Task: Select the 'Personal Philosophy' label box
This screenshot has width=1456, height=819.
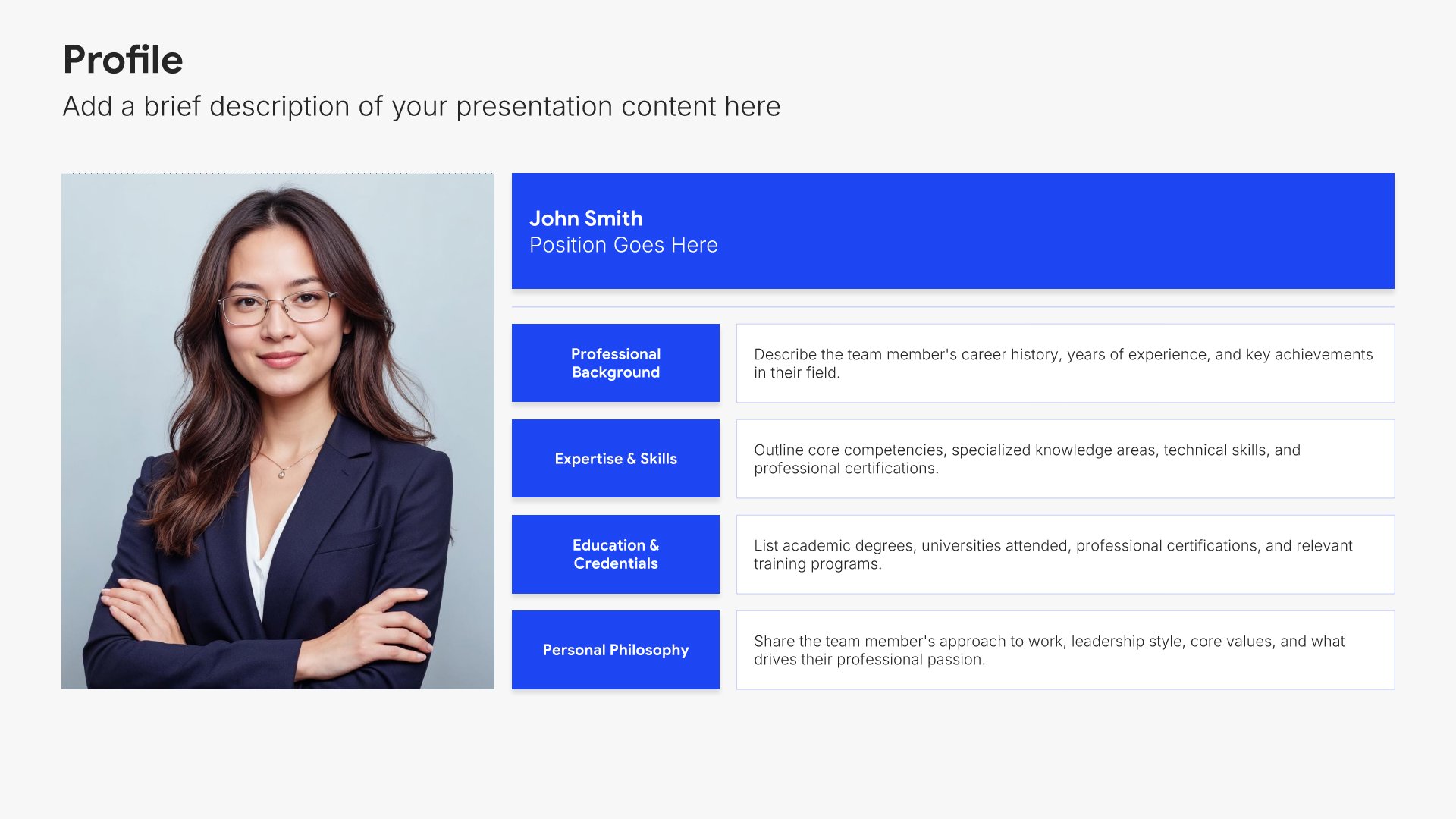Action: tap(616, 650)
